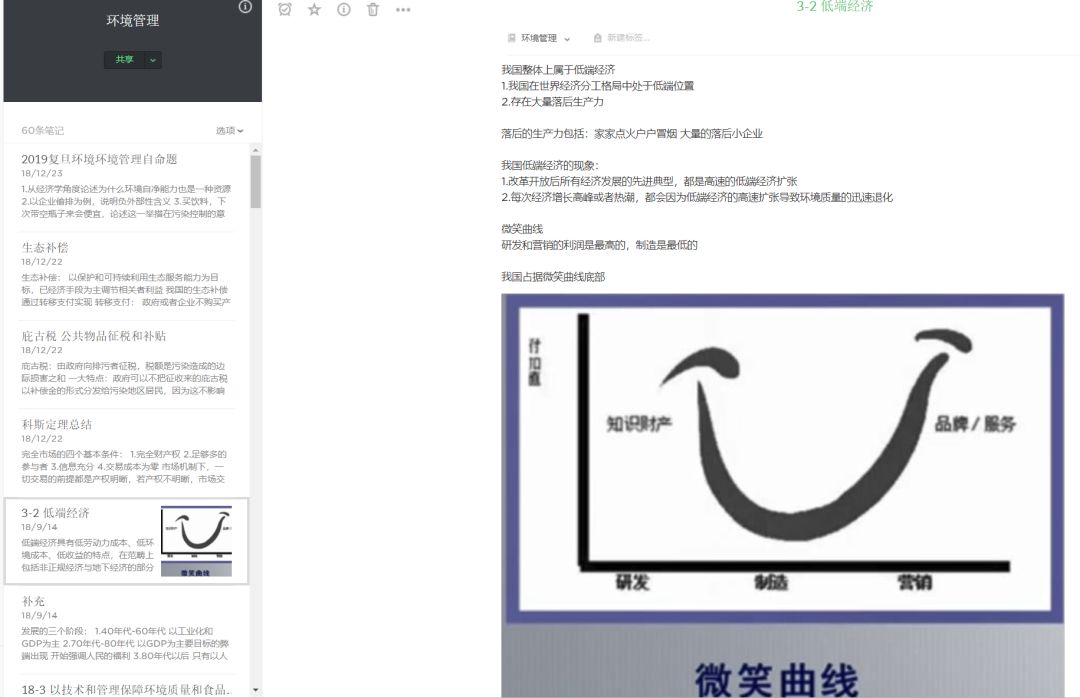This screenshot has height=698, width=1080.
Task: Click the smile curve thumbnail in note list
Action: click(x=196, y=541)
